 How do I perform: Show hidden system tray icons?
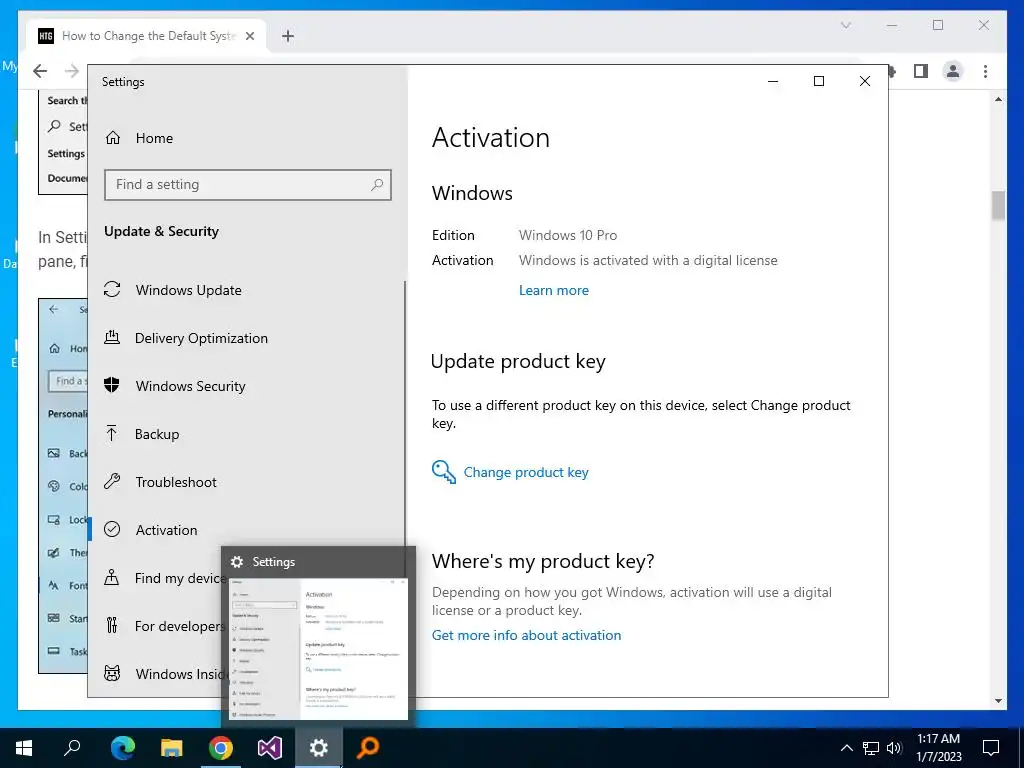point(846,748)
